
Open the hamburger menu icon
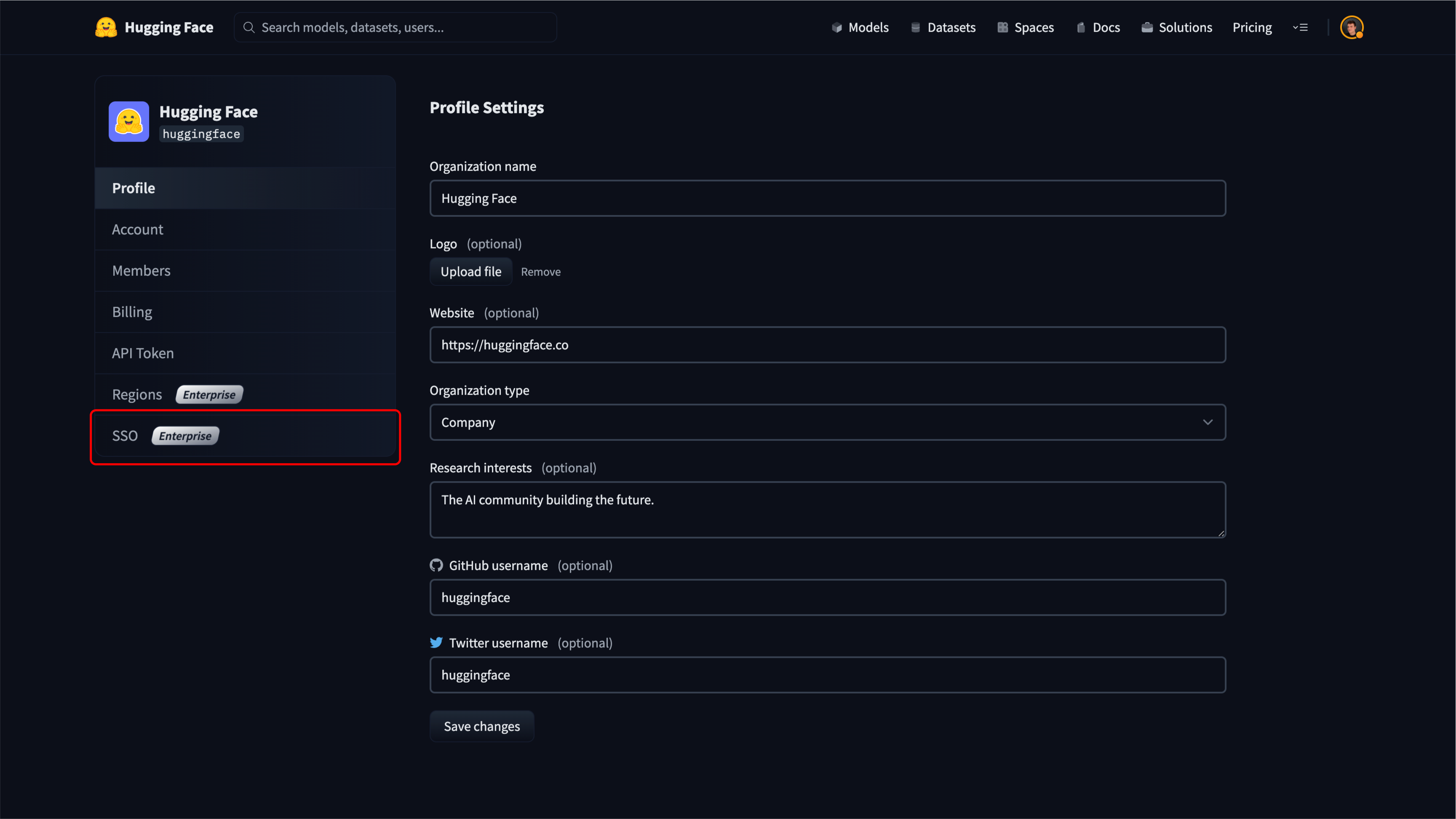[1300, 27]
